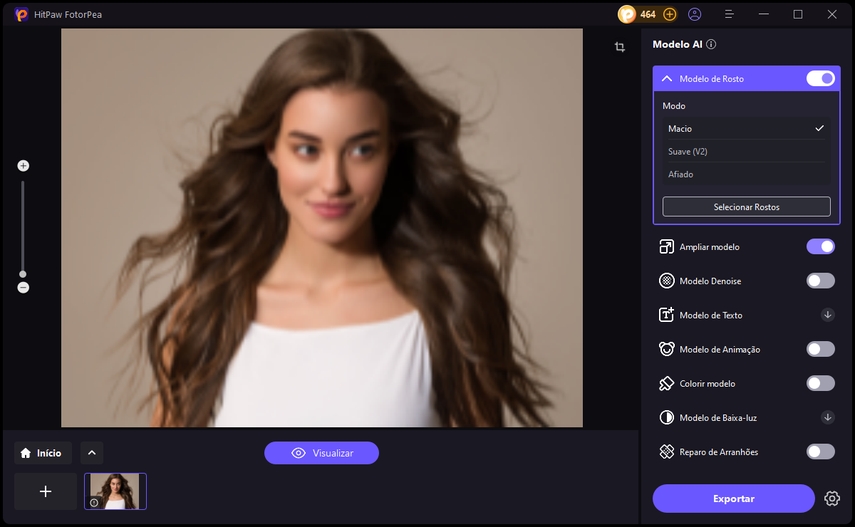
Task: Toggle on Colorir modelo
Action: coord(820,383)
